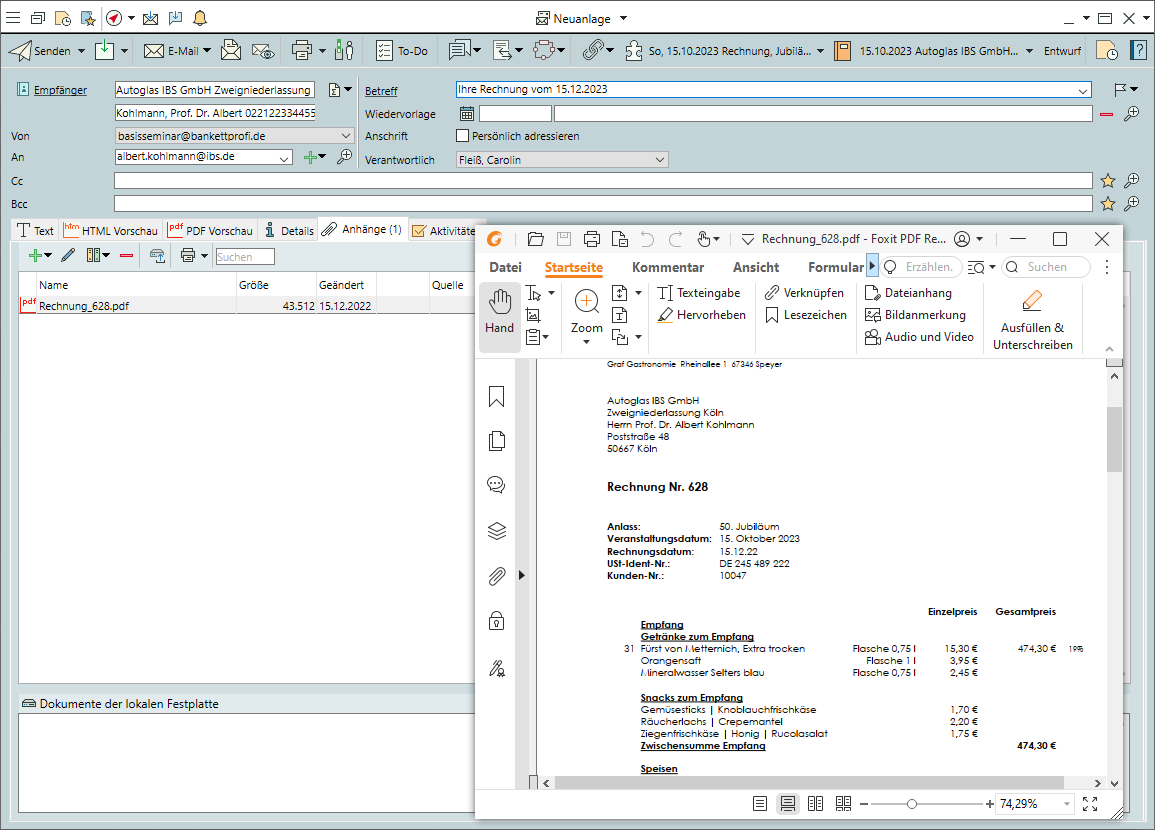Expand the Betreff subject dropdown
1155x830 pixels.
pyautogui.click(x=1083, y=90)
